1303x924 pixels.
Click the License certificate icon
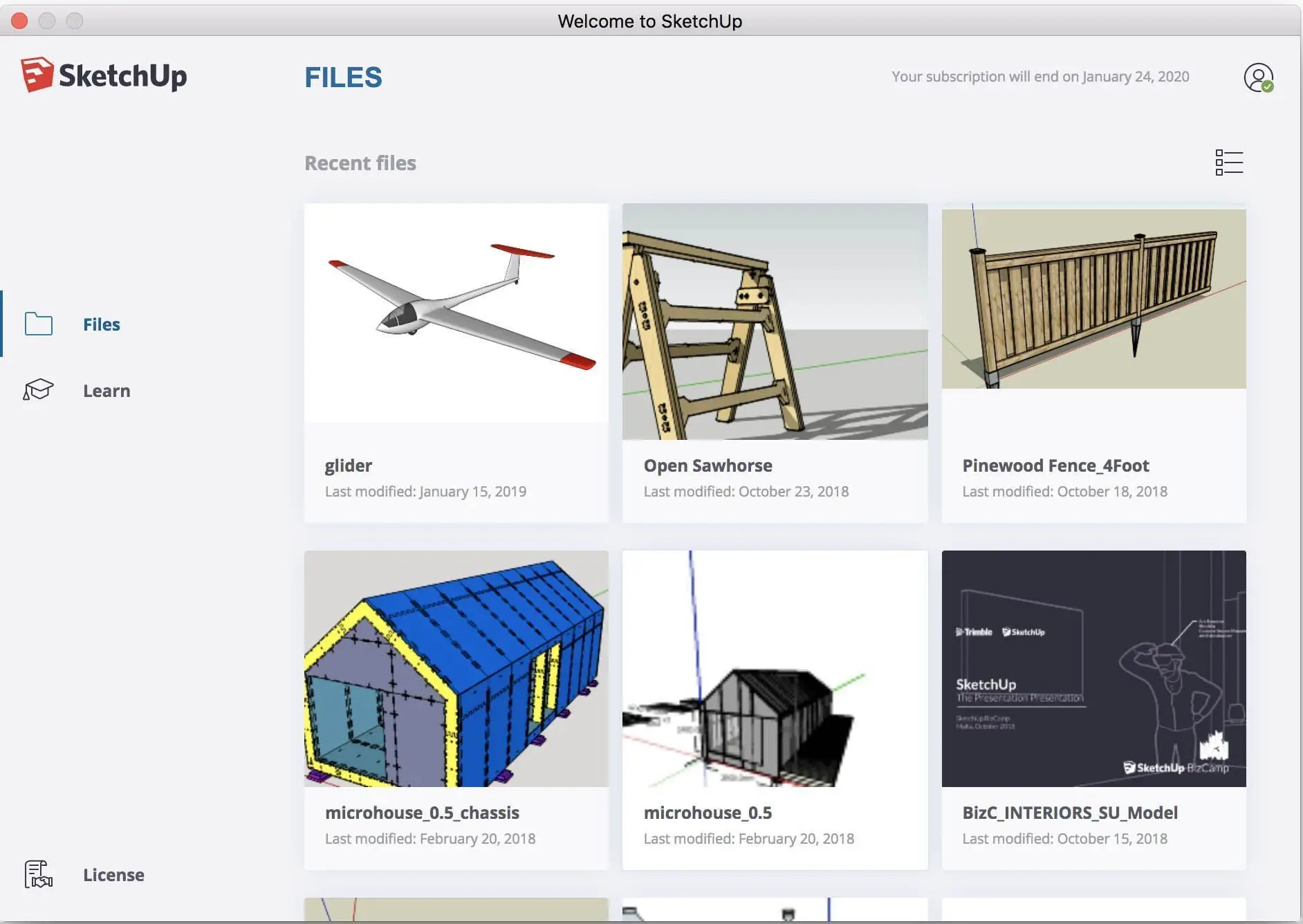[x=38, y=874]
